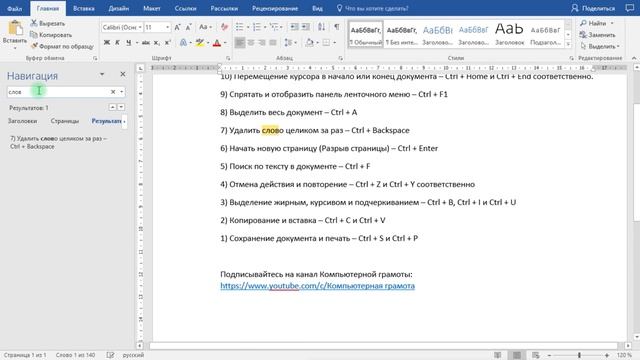The image size is (640, 360).
Task: Toggle italic (К) formatting
Action: pos(118,42)
